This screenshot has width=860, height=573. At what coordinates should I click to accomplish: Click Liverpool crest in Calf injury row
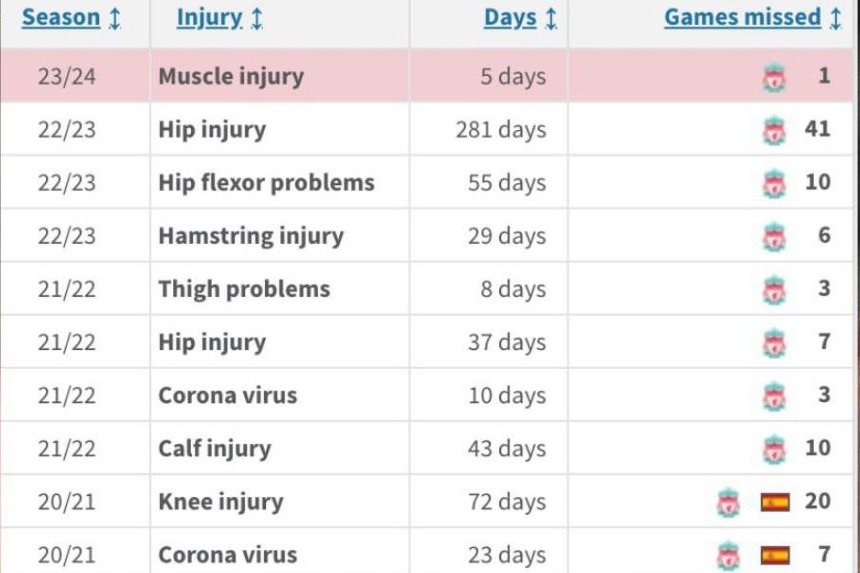click(x=774, y=450)
